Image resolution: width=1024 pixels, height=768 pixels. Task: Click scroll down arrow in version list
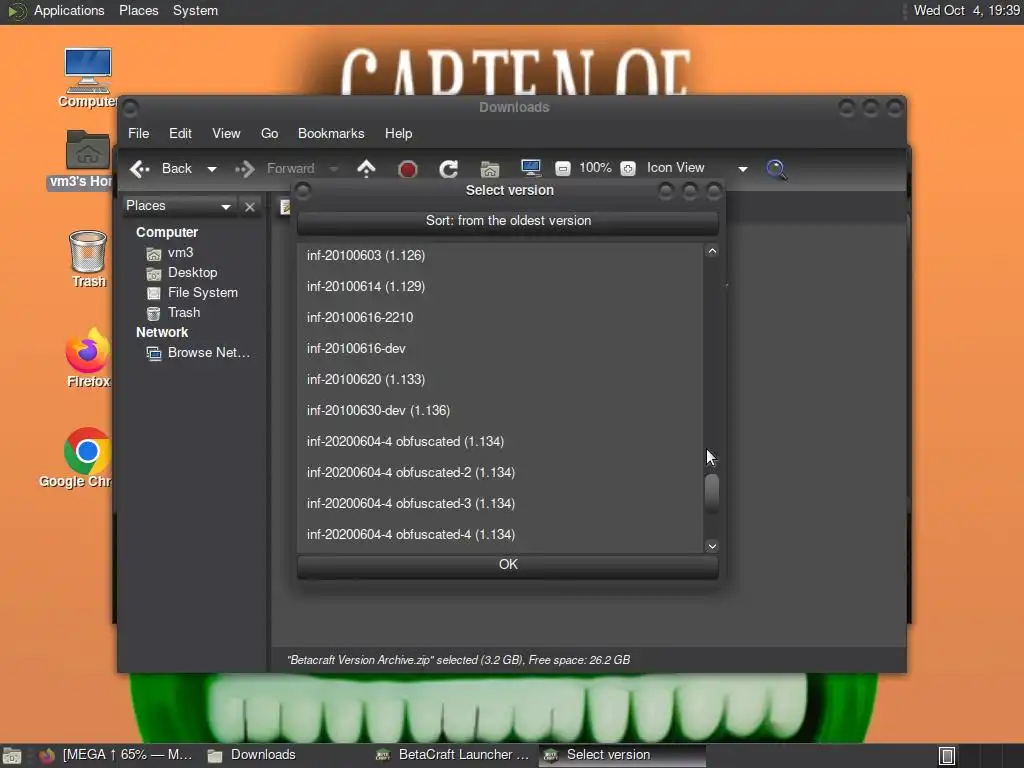tap(712, 546)
